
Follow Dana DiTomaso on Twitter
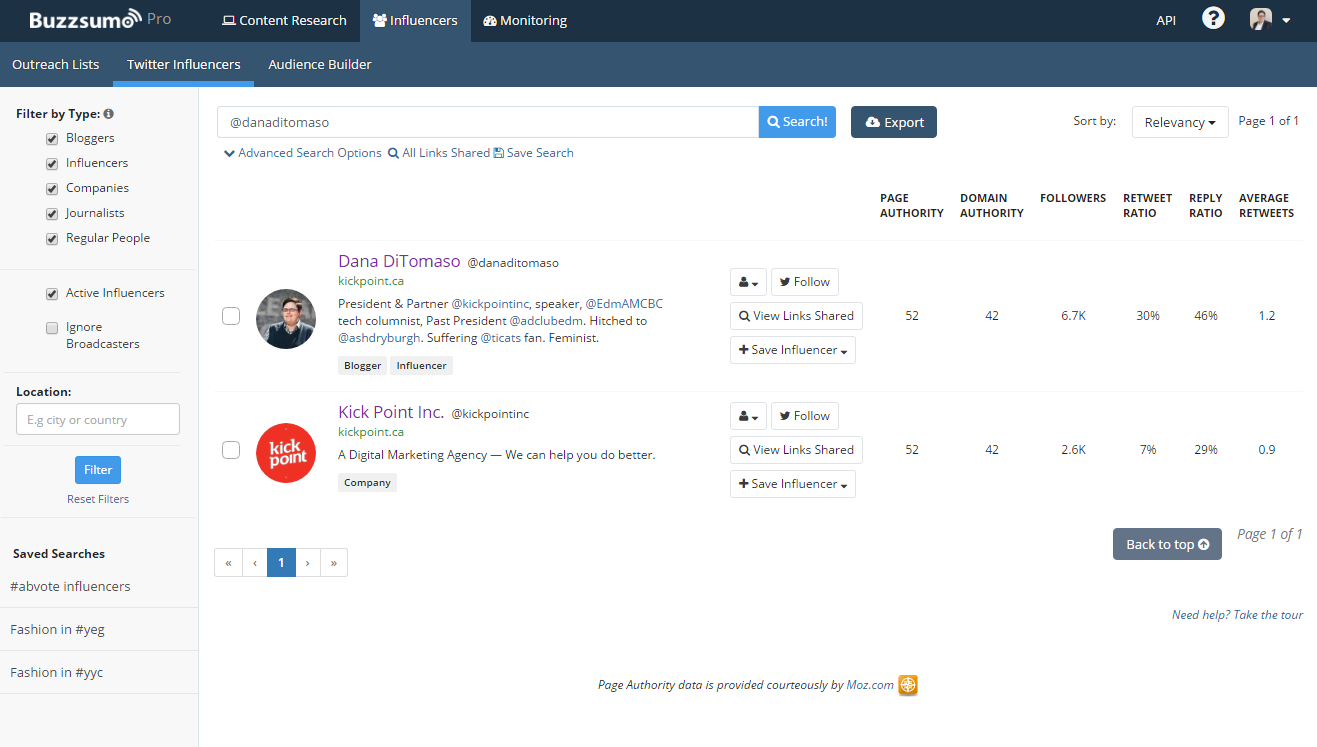coord(804,282)
